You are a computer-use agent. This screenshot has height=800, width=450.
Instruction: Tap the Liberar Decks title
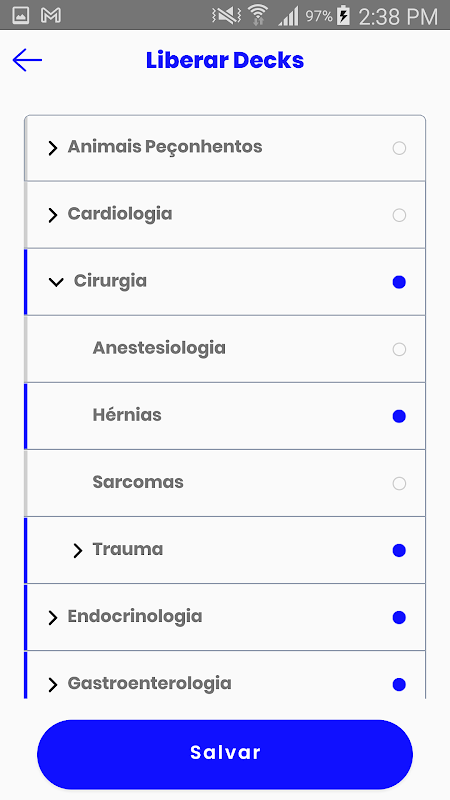coord(225,60)
